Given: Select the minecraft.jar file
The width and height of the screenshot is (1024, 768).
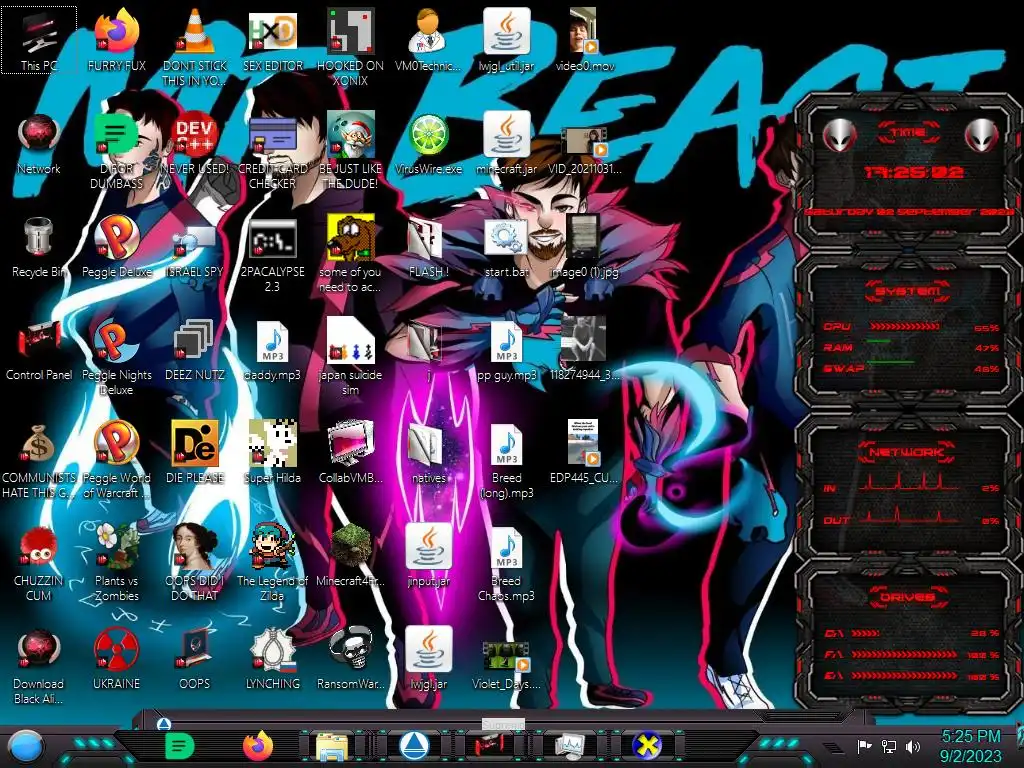Looking at the screenshot, I should tap(506, 144).
